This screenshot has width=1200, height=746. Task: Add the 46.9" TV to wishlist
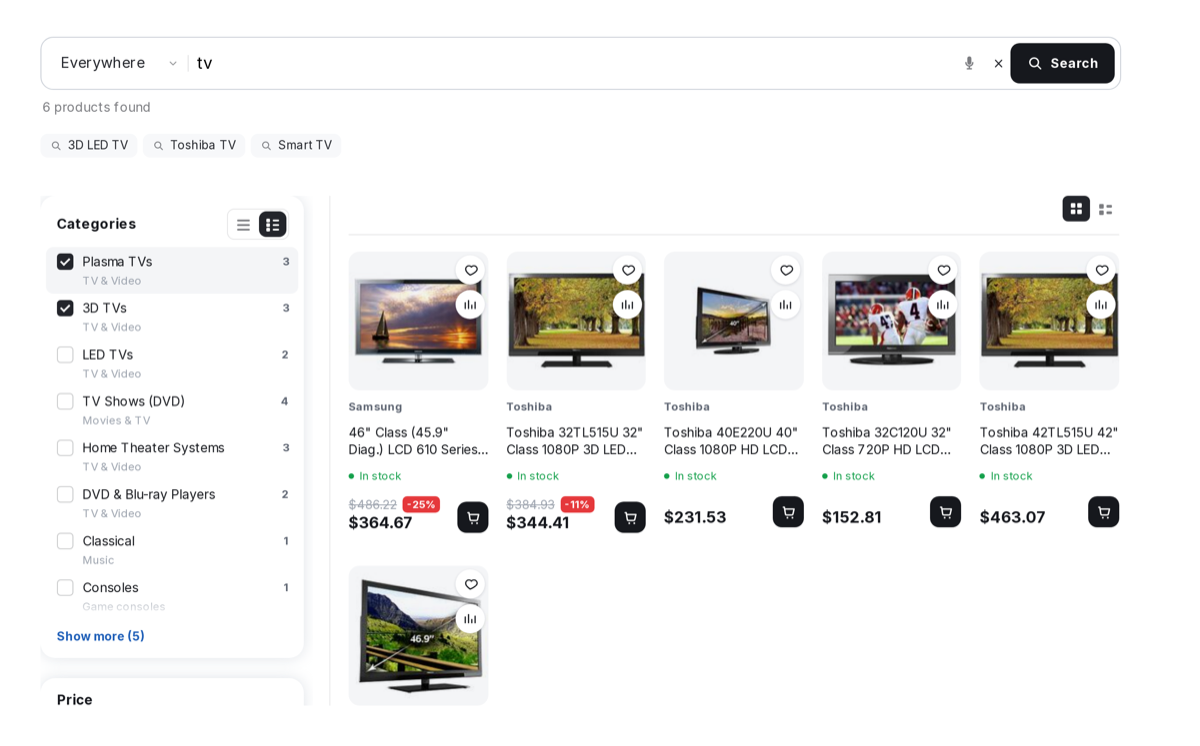pos(470,584)
